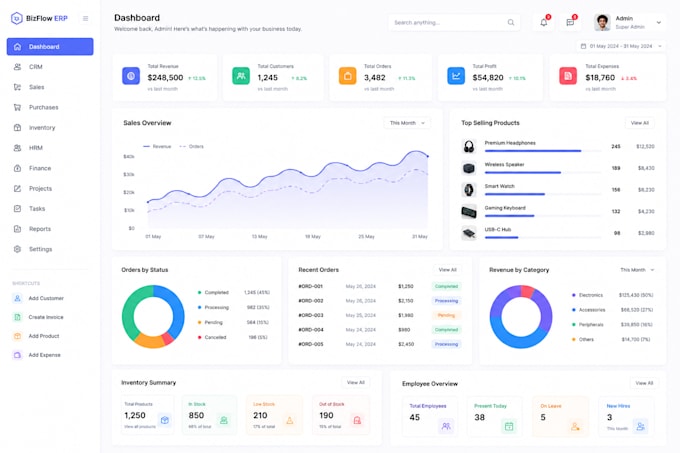
Task: Click the search magnifier icon
Action: (511, 23)
